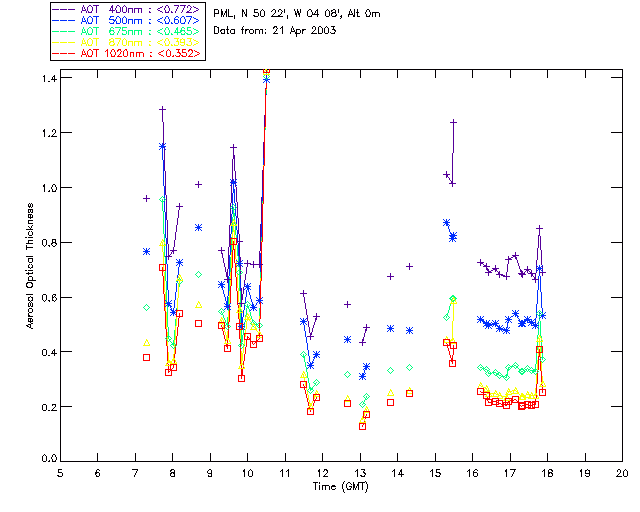
Task: Click the AOT 400nm legend entry
Action: tap(127, 9)
